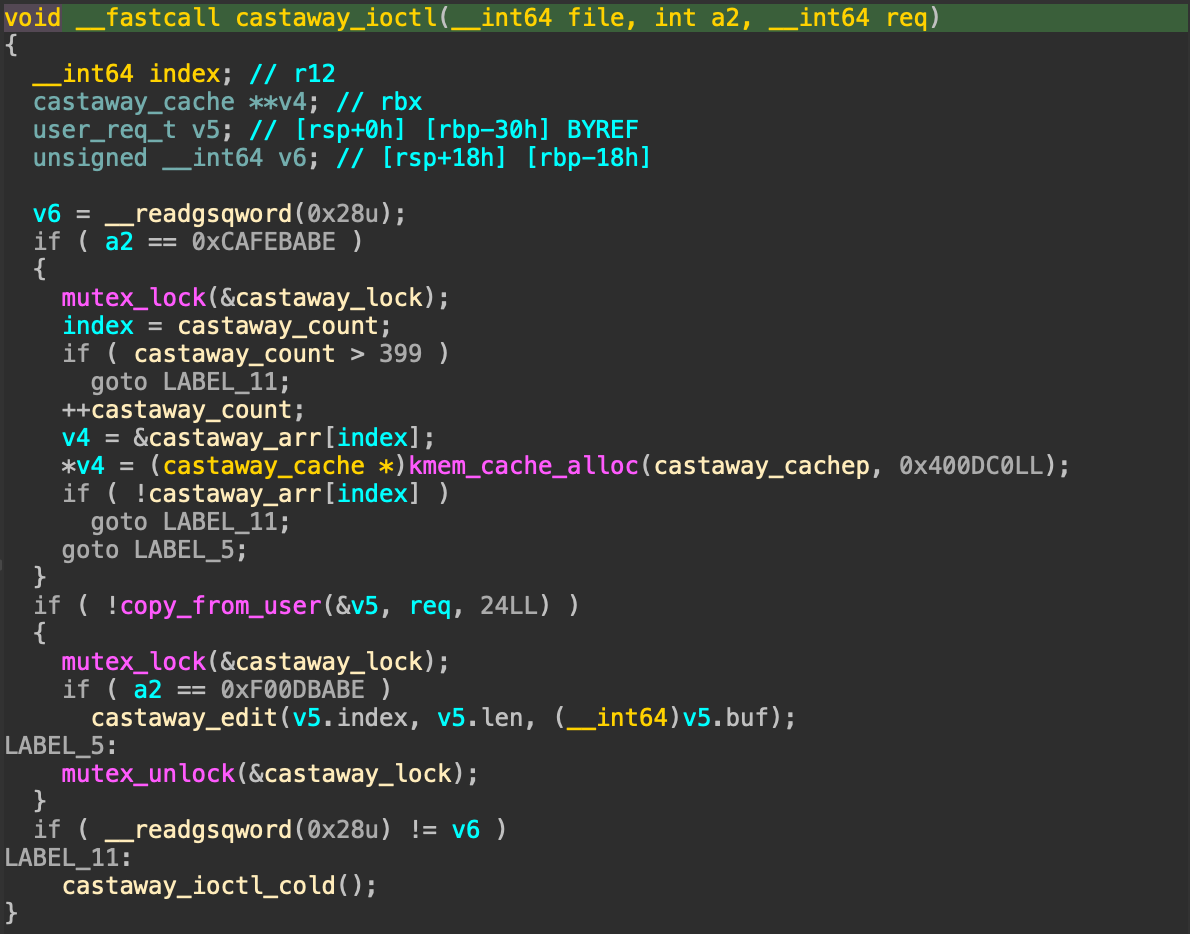Select the castaway_cachep argument
1190x934 pixels.
(761, 465)
